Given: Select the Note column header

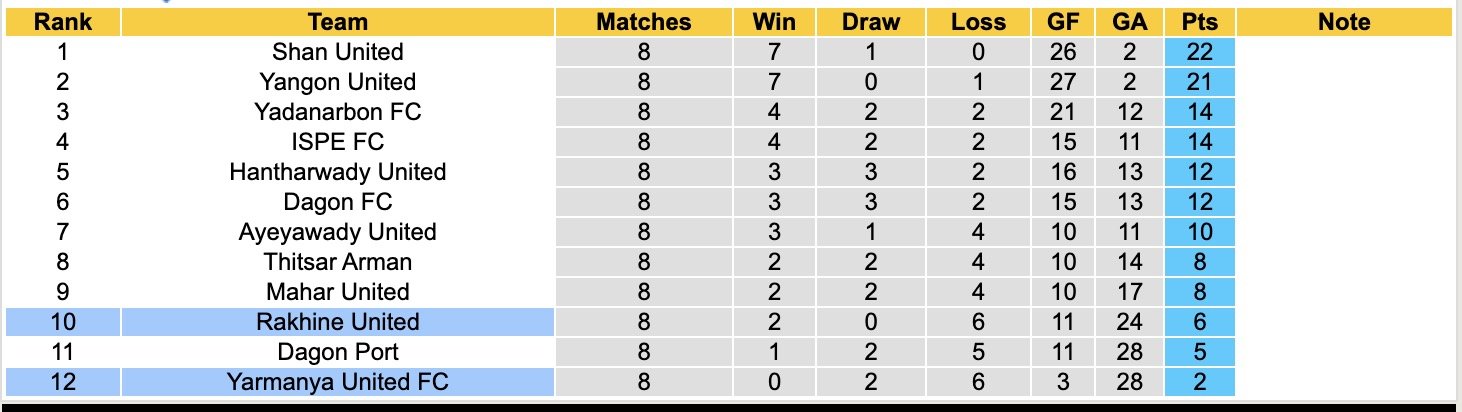Looking at the screenshot, I should [1343, 22].
